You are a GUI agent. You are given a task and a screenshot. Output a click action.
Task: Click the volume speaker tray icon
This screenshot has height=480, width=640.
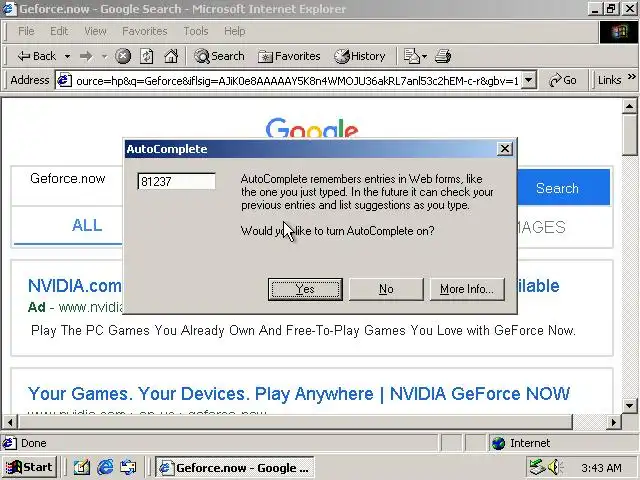(x=556, y=467)
